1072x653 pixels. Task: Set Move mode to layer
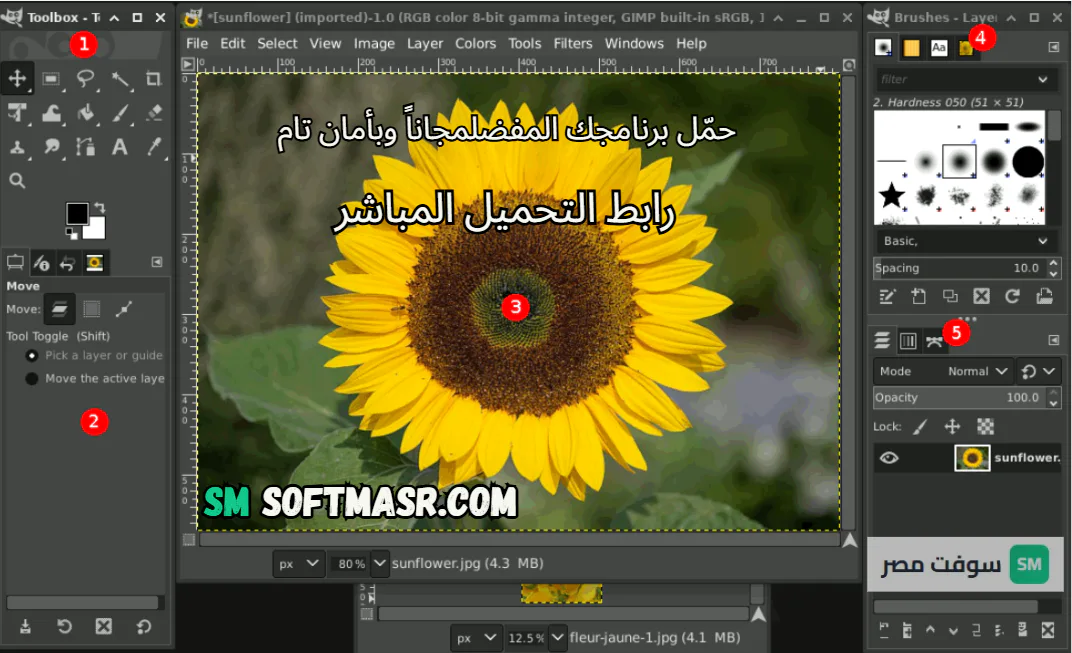pos(59,309)
